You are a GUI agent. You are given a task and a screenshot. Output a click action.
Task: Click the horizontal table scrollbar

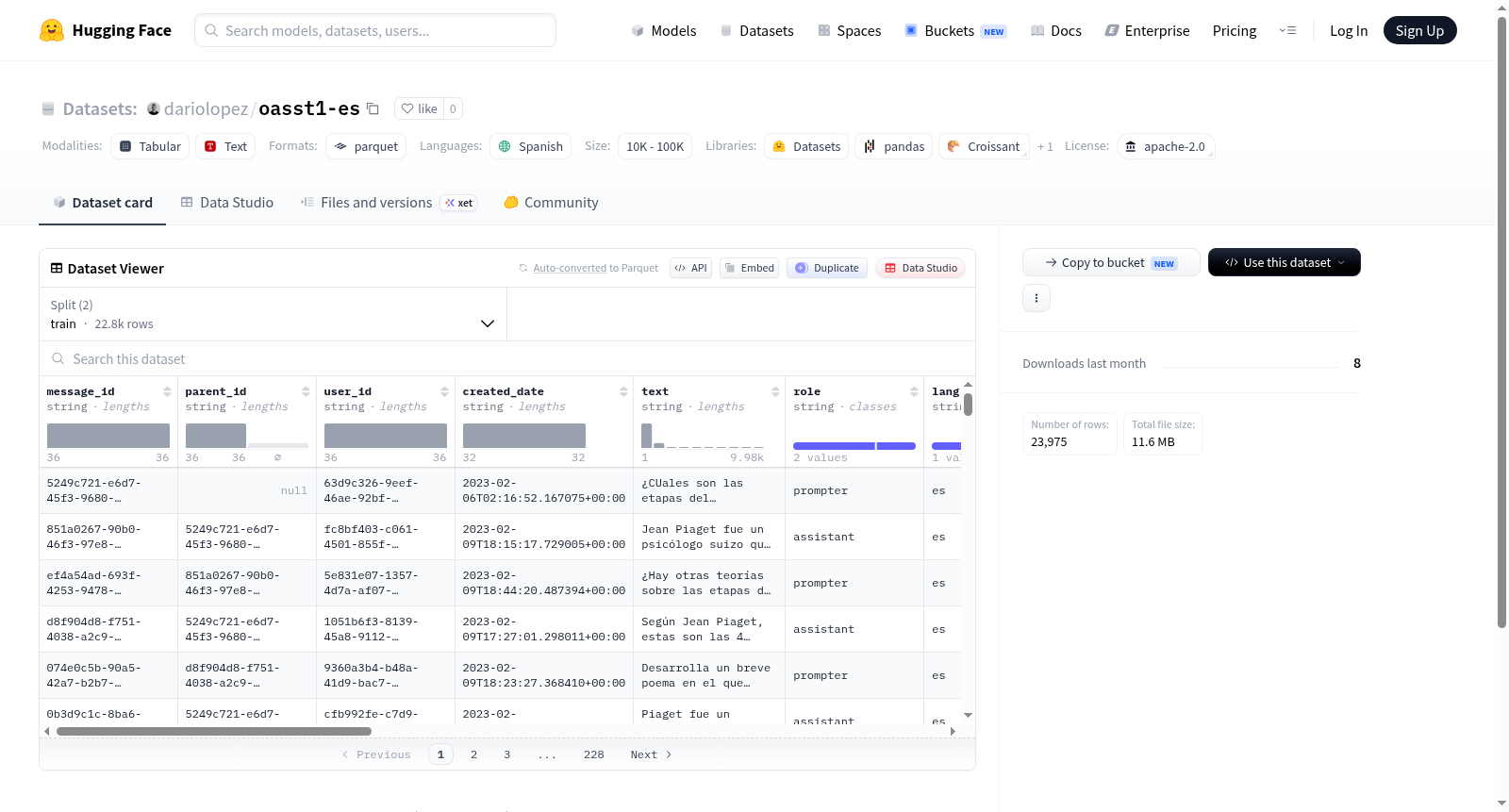(214, 731)
